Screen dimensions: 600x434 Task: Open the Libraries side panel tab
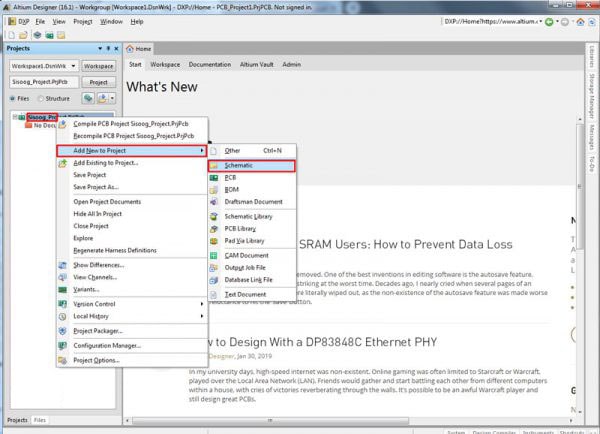(x=592, y=56)
